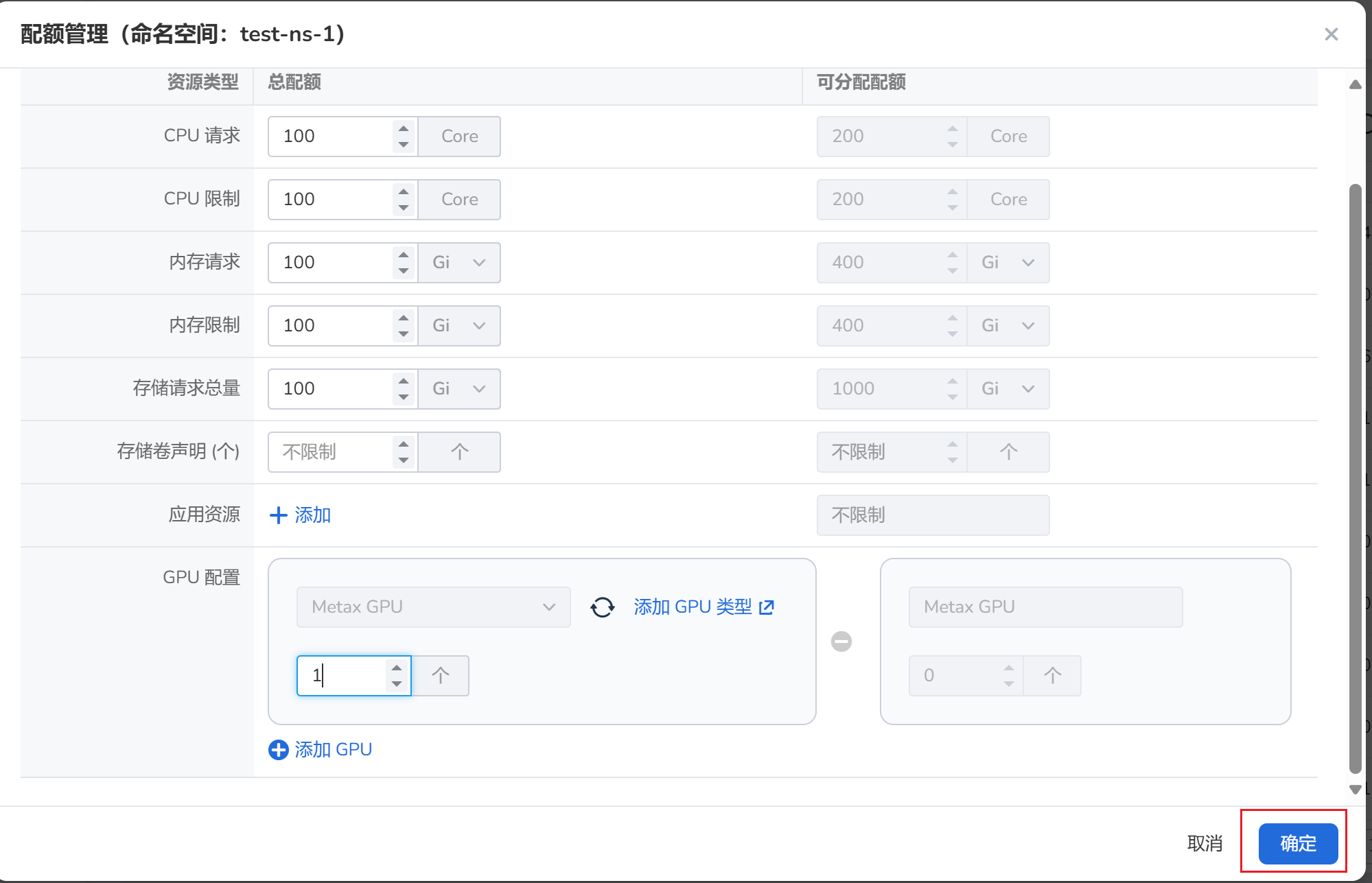1372x883 pixels.
Task: Click the GPU type refresh icon
Action: coord(602,607)
